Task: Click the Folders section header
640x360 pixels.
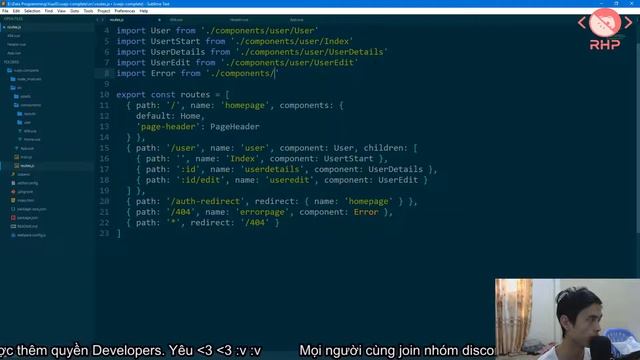Action: point(11,62)
